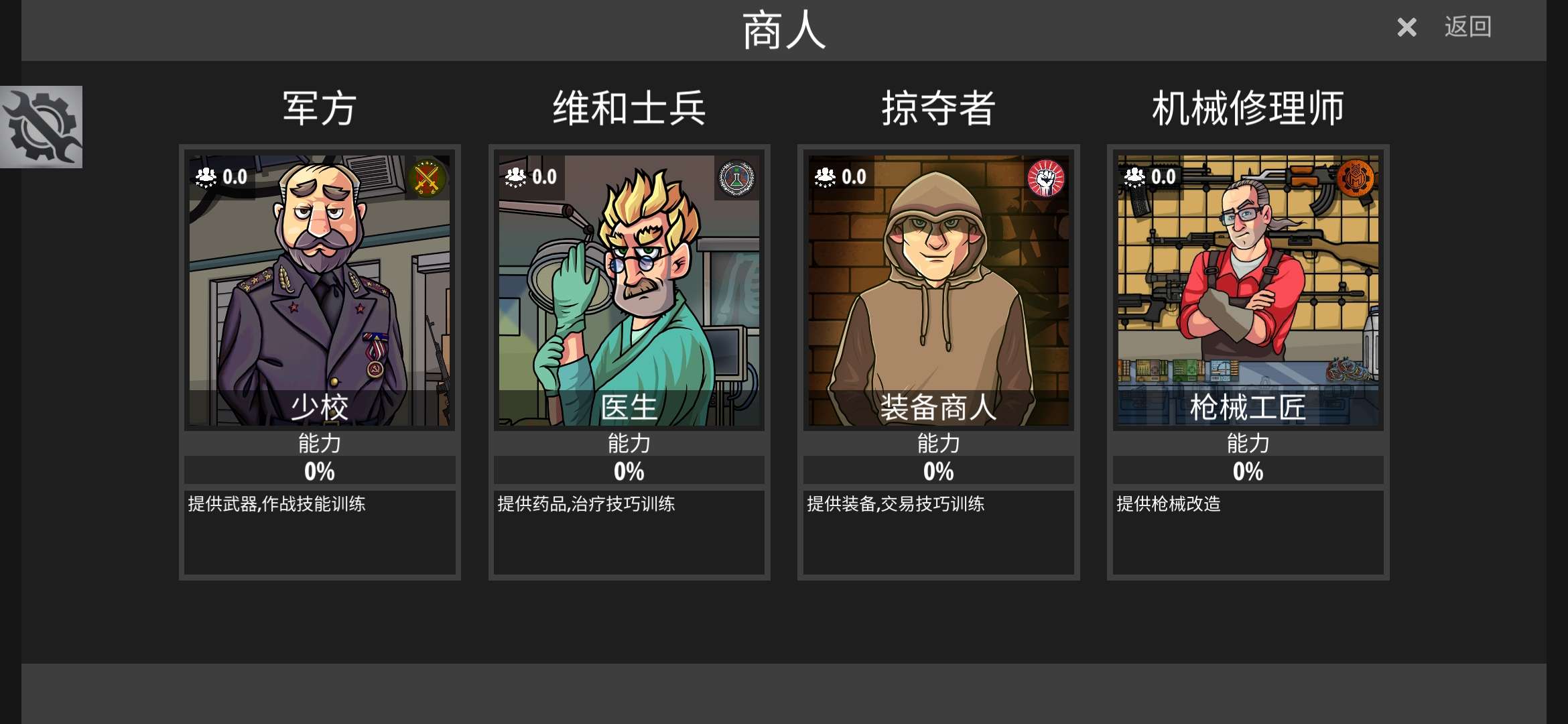
Task: Select the 少校 major portrait
Action: pos(320,290)
